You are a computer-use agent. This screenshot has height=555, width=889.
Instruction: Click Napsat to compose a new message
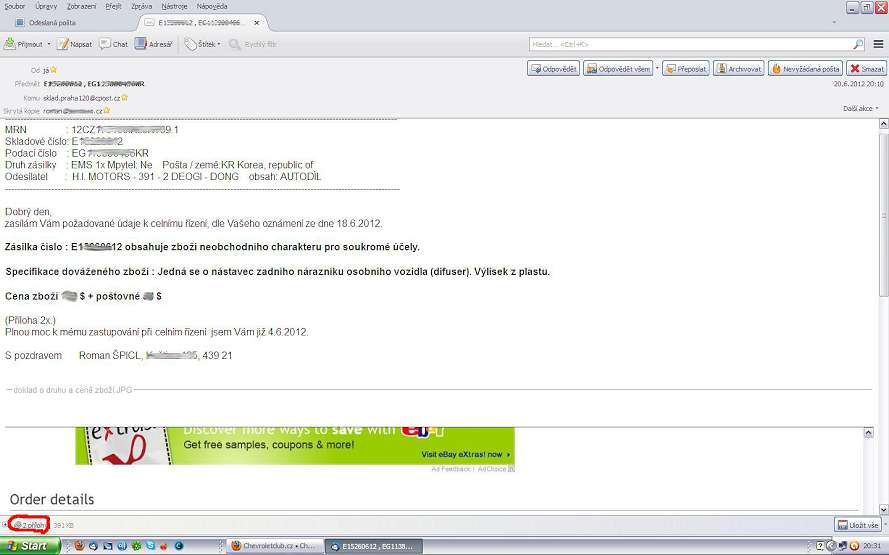(74, 44)
